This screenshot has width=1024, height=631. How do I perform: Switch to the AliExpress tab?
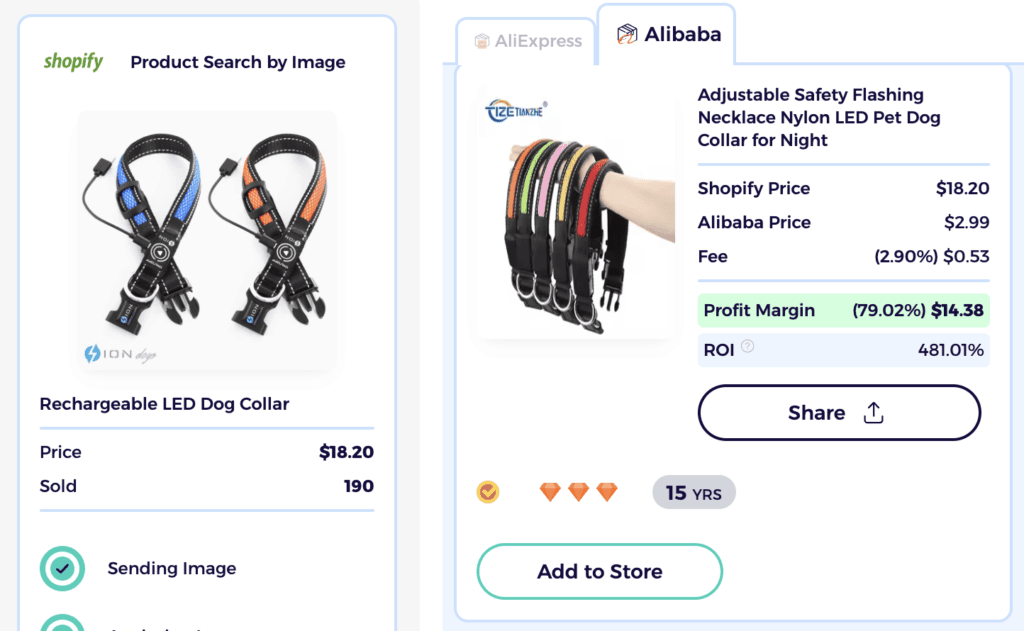525,41
